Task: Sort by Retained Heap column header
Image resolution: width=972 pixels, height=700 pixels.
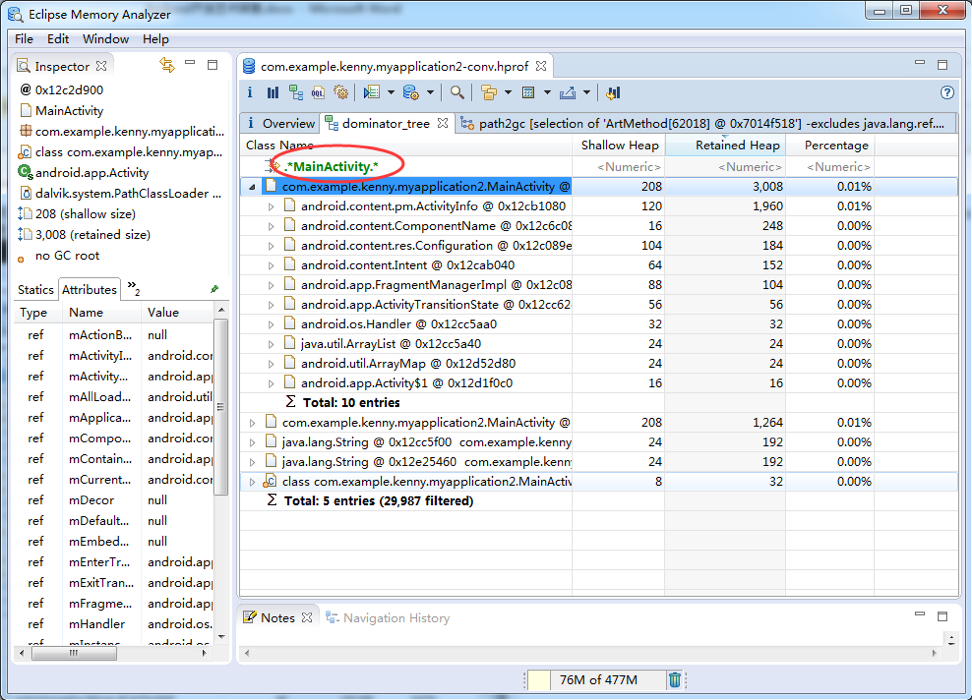Action: point(725,145)
